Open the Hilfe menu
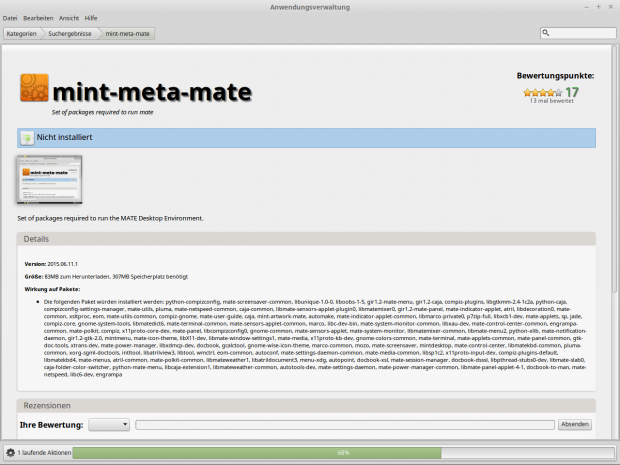This screenshot has height=465, width=620. click(x=91, y=18)
